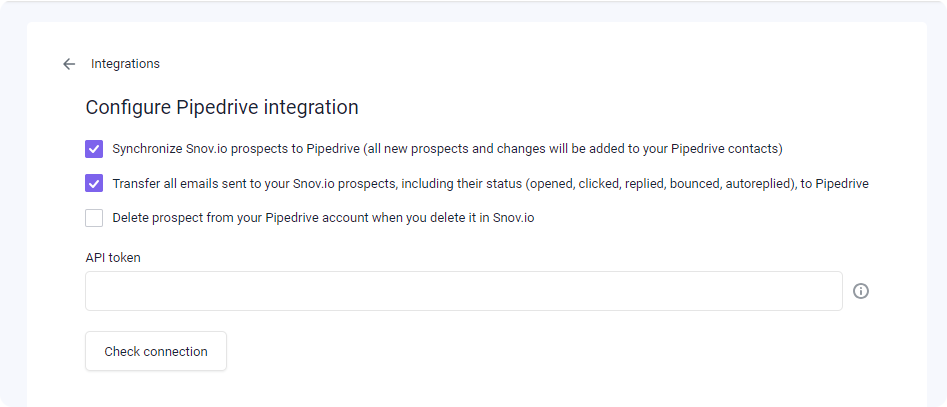The image size is (947, 407).
Task: Show help via circled 'i' icon
Action: click(861, 291)
